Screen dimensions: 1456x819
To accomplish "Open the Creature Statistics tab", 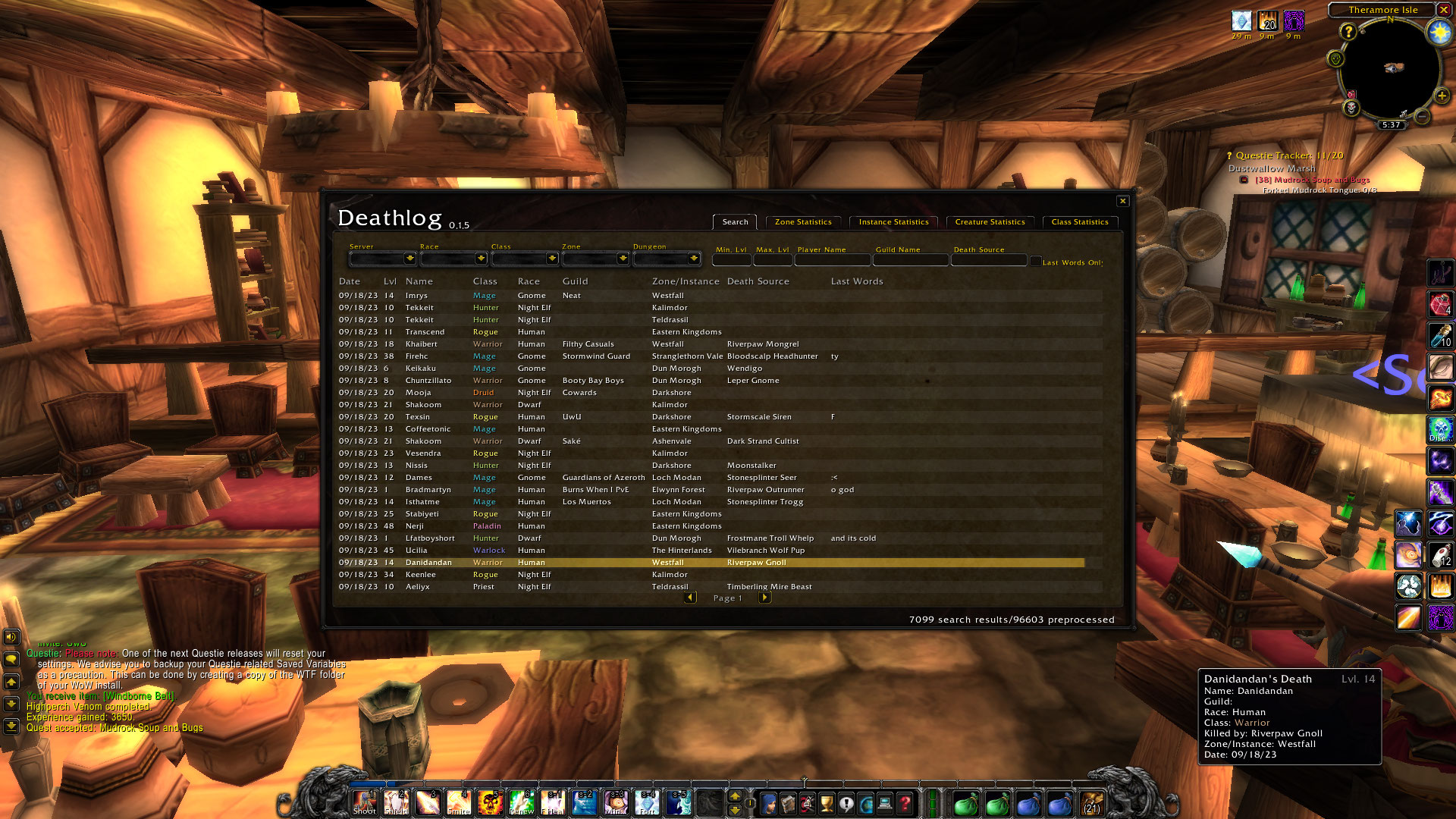I will [990, 222].
